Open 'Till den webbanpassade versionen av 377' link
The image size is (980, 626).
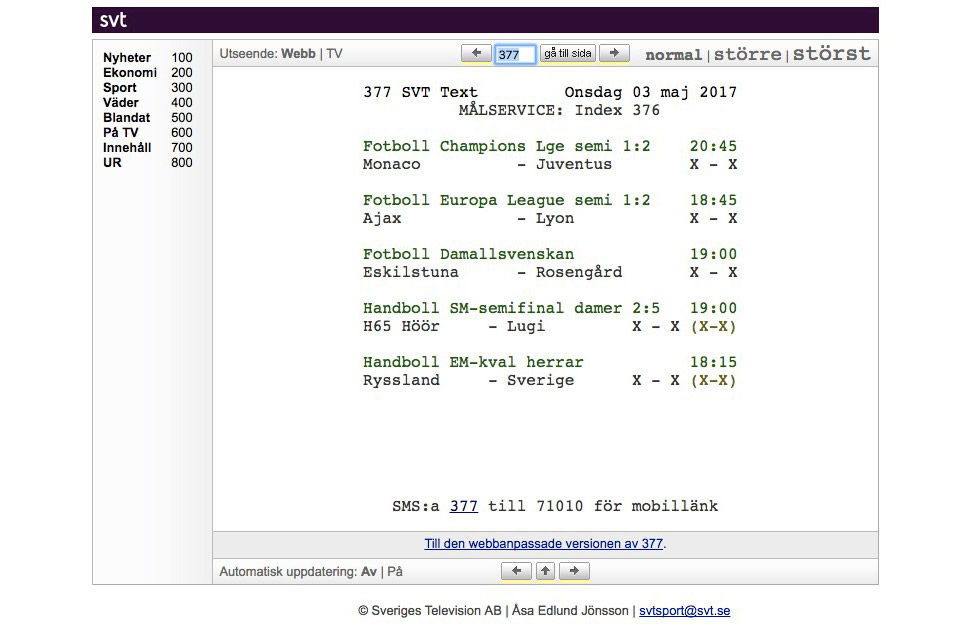point(544,544)
